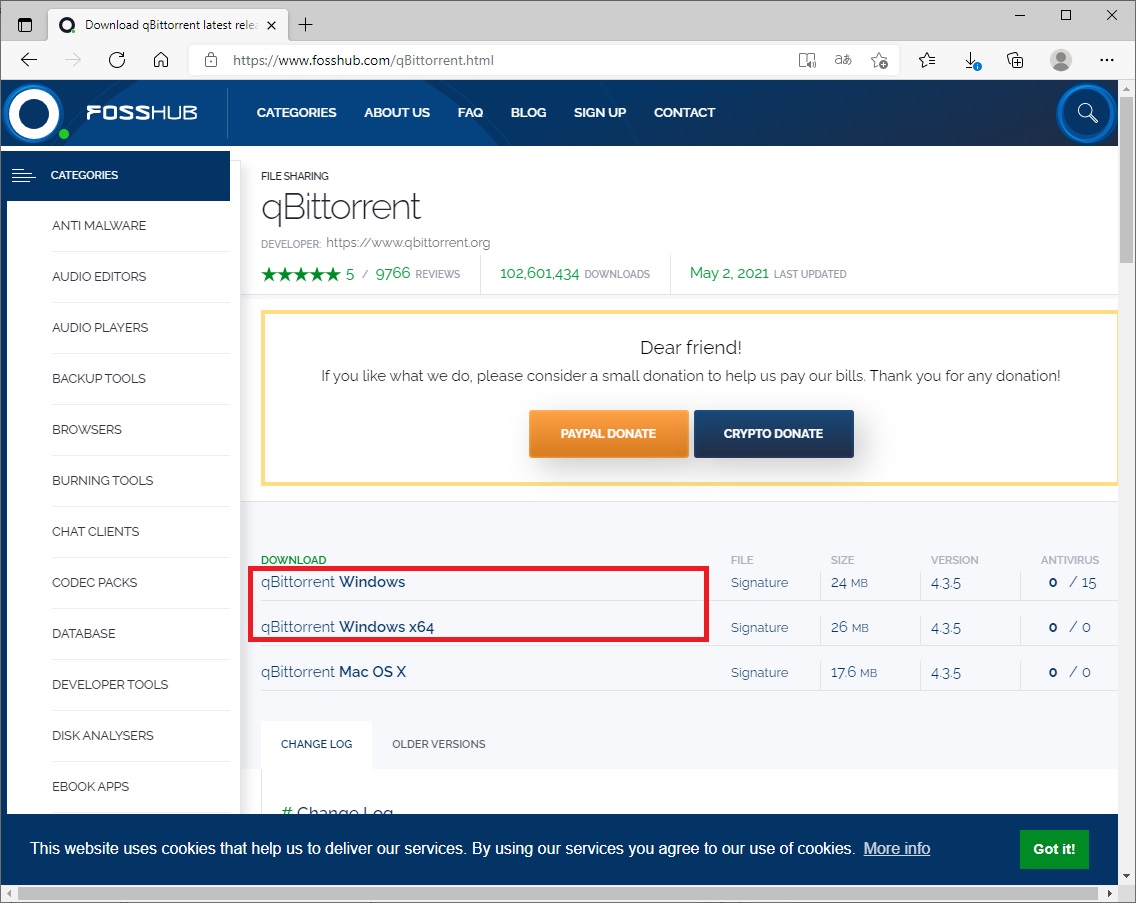Close the qBittorrent download tab
Screen dimensions: 1136x903
(272, 25)
